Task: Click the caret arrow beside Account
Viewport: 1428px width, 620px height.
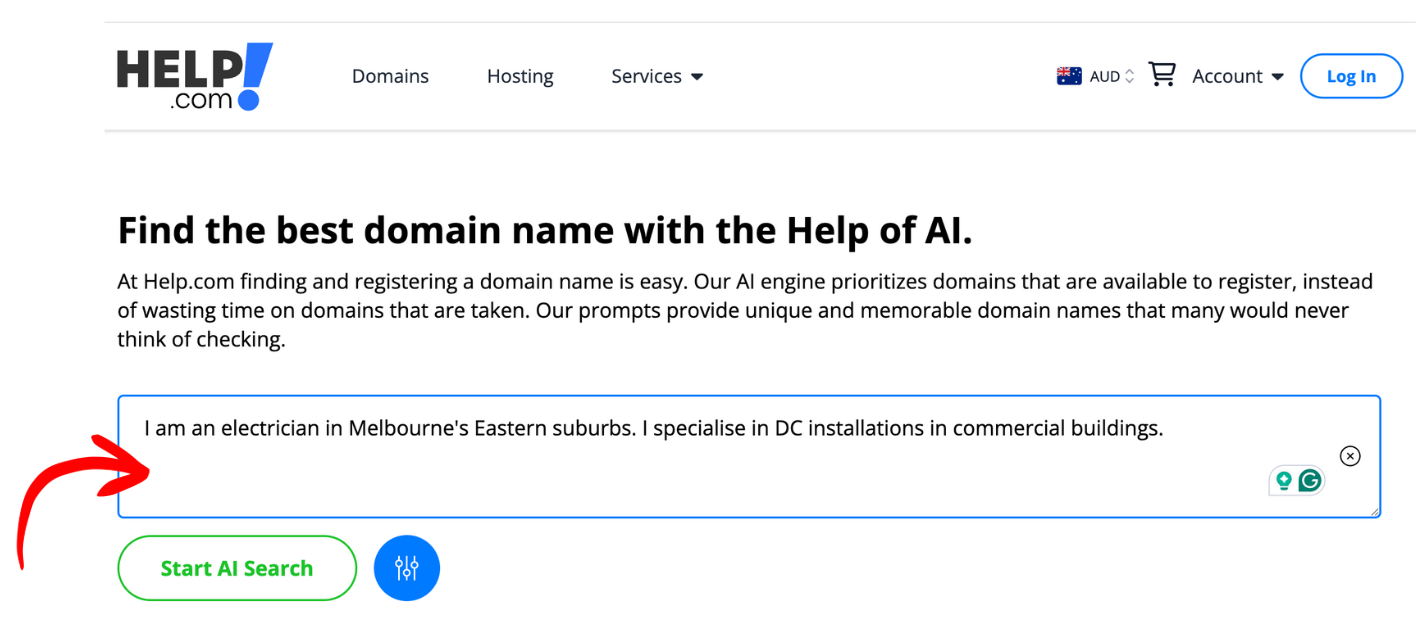Action: click(x=1277, y=77)
